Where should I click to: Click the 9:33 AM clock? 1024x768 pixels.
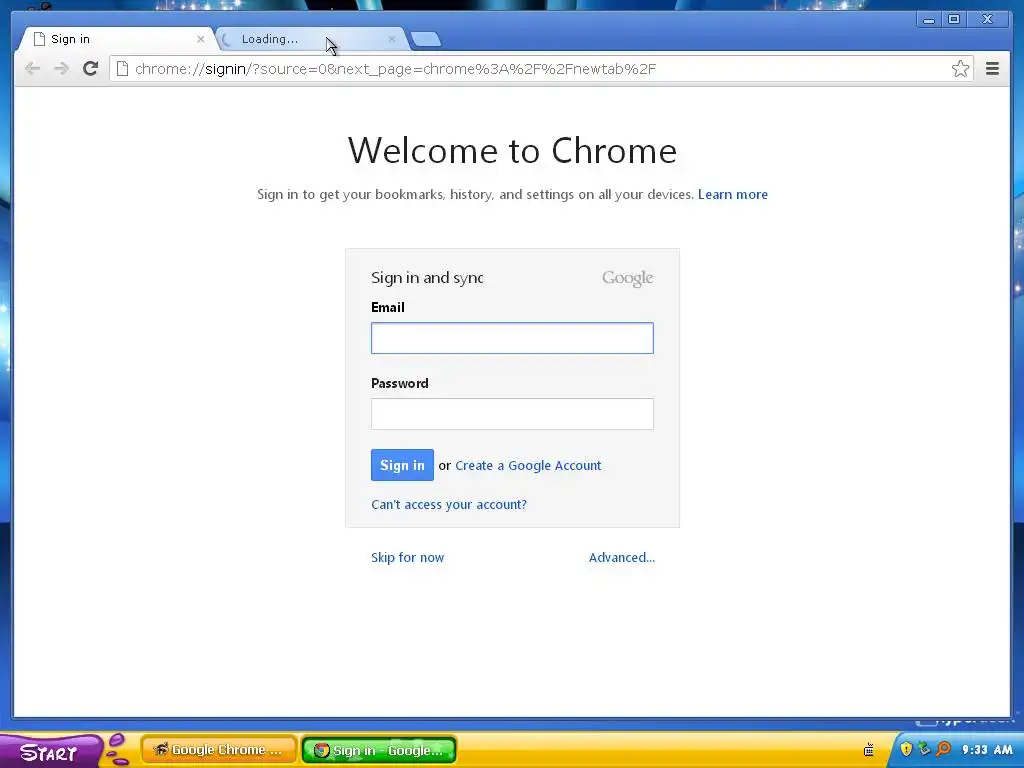pyautogui.click(x=987, y=750)
